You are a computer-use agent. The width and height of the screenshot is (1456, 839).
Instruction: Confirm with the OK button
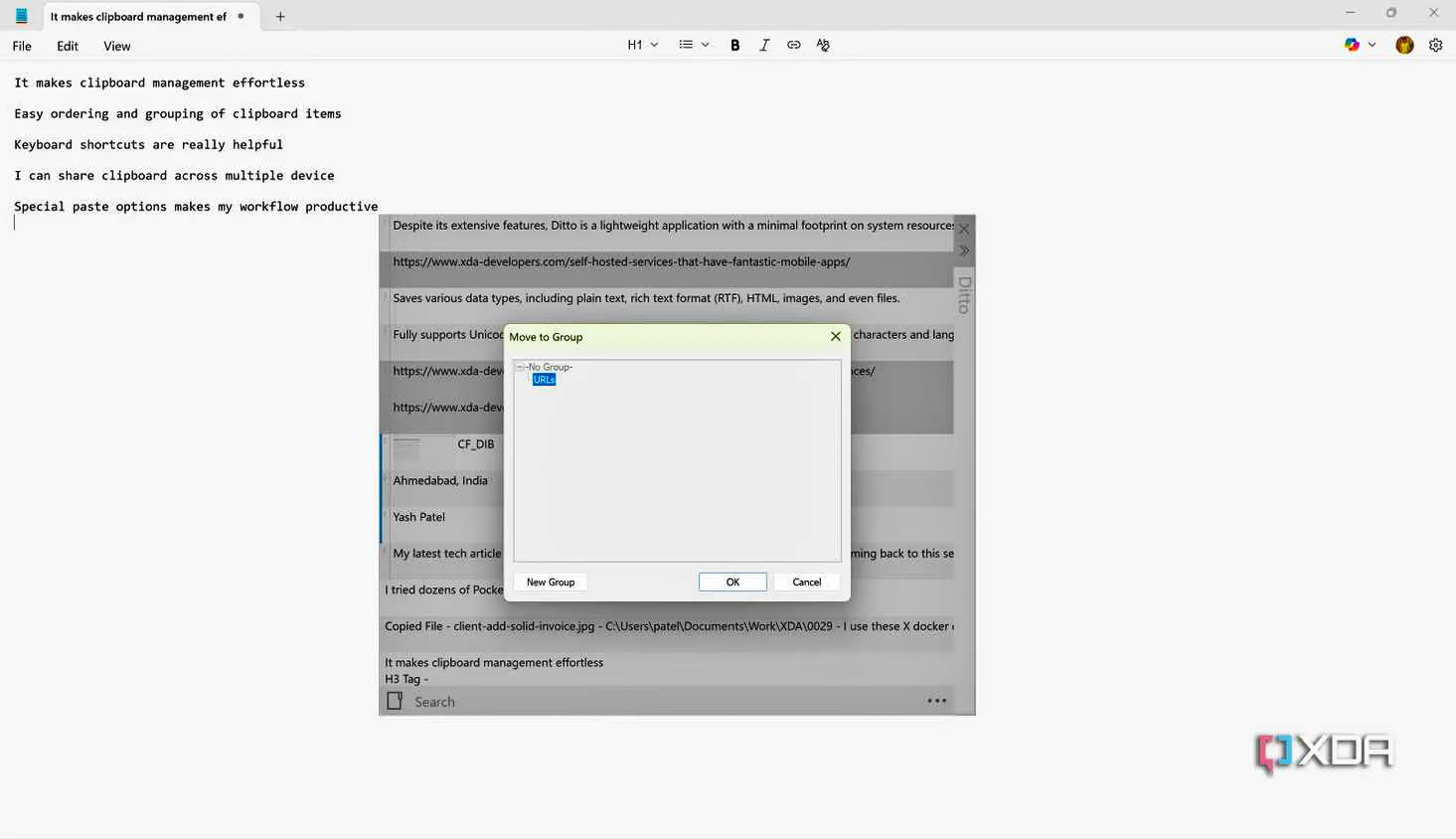732,583
